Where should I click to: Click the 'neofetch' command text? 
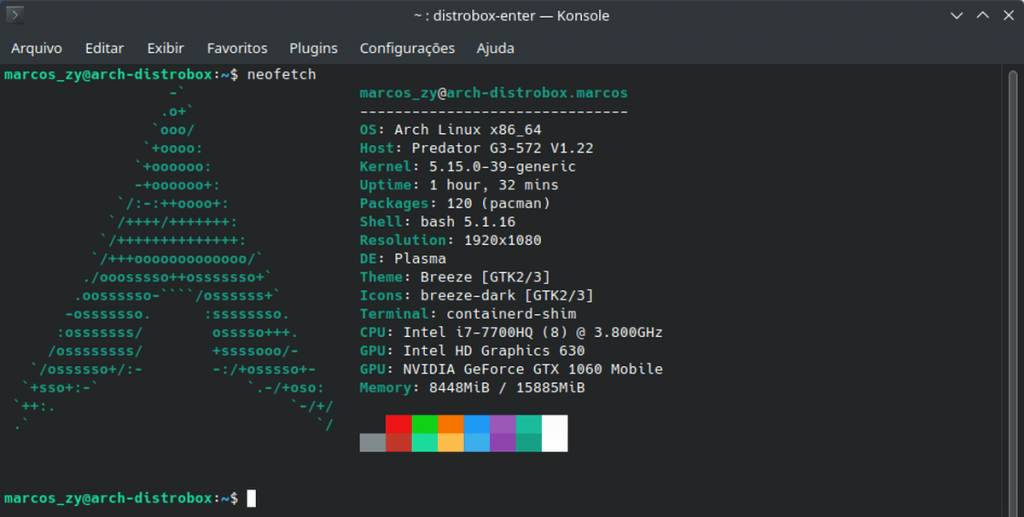tap(281, 74)
